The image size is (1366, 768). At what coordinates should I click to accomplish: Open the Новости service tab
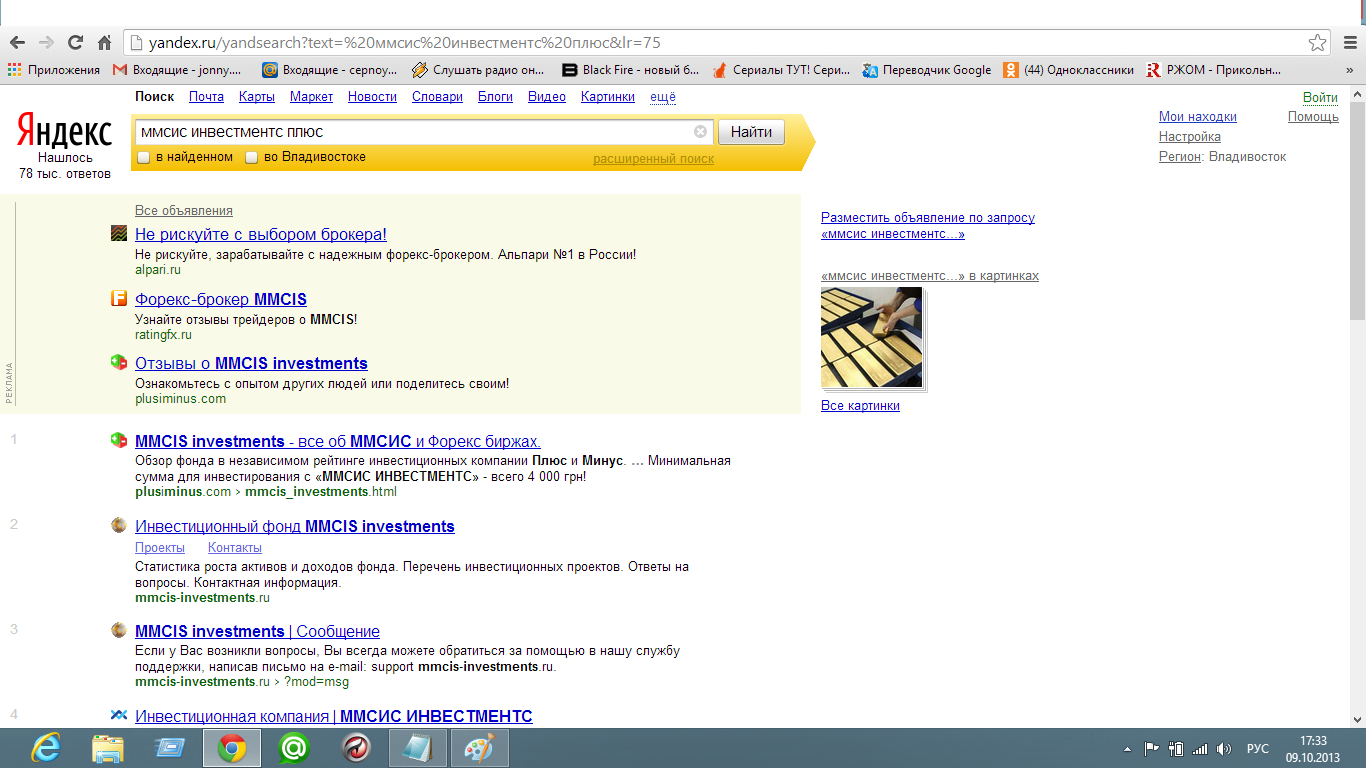[372, 97]
